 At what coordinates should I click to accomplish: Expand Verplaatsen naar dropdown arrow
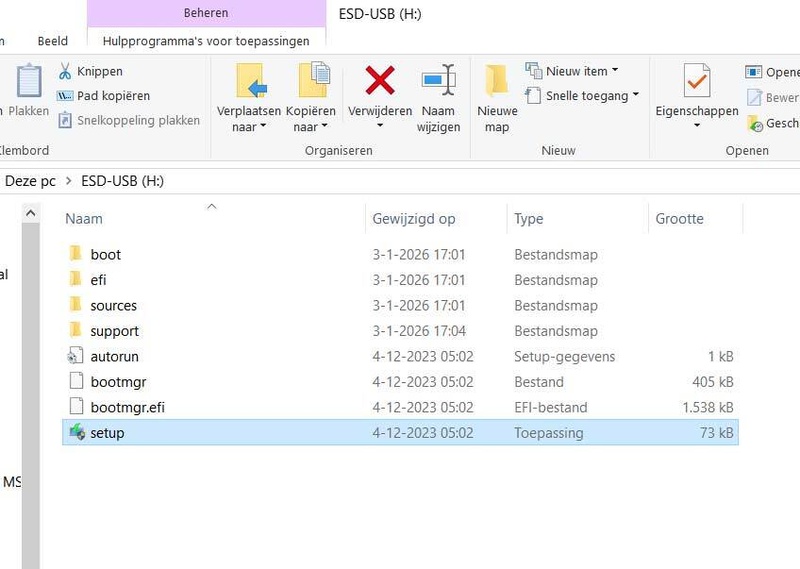click(x=263, y=126)
